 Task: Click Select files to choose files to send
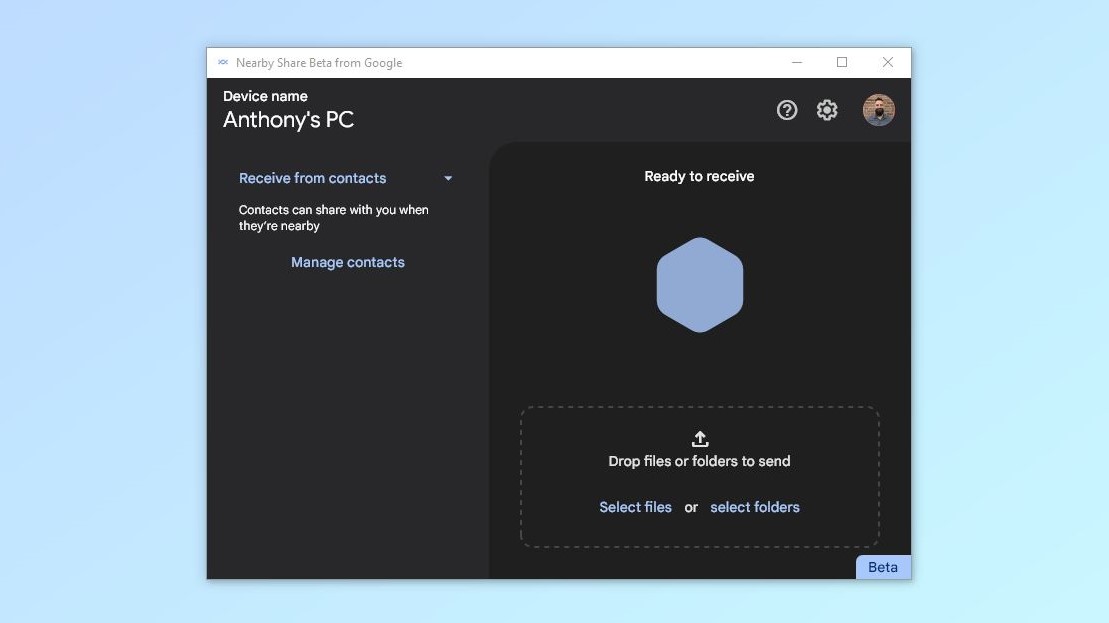[635, 507]
